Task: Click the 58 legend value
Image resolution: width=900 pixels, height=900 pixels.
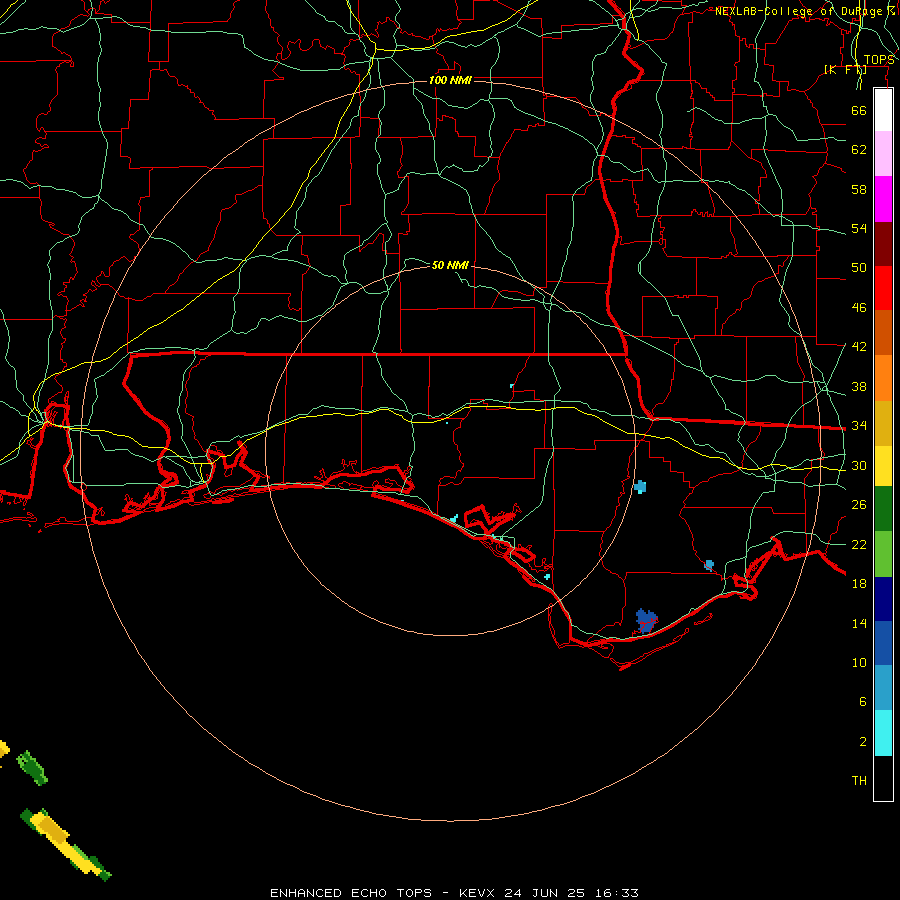Action: point(859,189)
